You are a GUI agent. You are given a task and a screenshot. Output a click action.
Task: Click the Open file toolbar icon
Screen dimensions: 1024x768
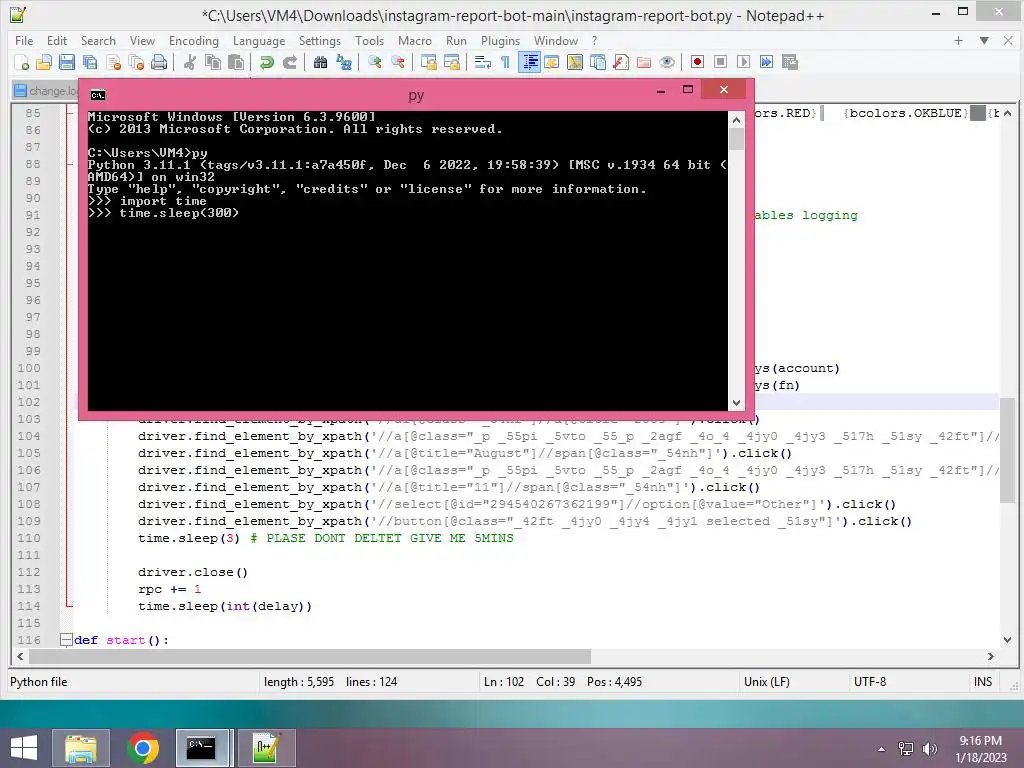pyautogui.click(x=44, y=62)
